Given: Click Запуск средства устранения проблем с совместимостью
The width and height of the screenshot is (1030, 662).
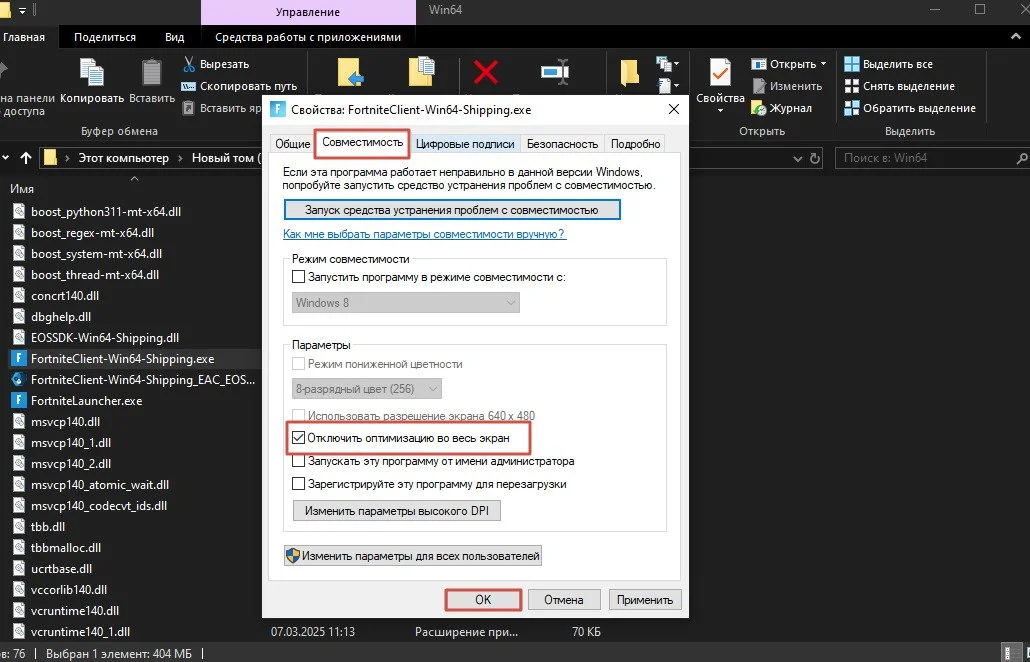Looking at the screenshot, I should click(452, 210).
